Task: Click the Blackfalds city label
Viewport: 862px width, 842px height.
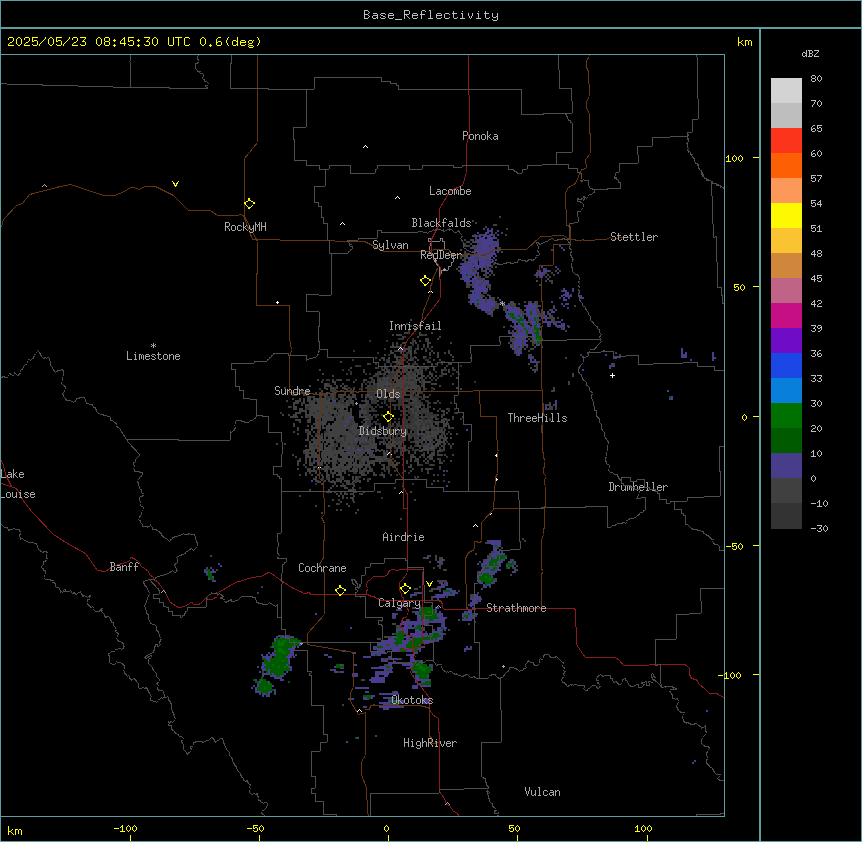Action: 441,223
